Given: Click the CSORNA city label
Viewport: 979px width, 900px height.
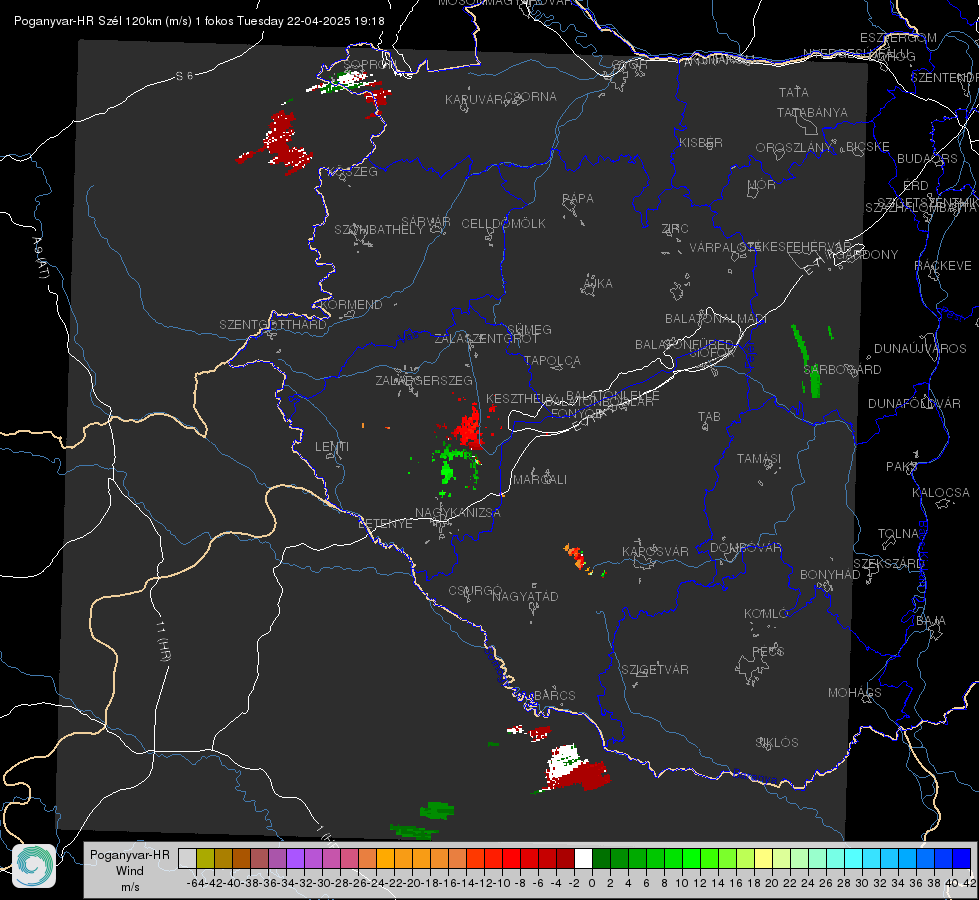Looking at the screenshot, I should point(531,96).
